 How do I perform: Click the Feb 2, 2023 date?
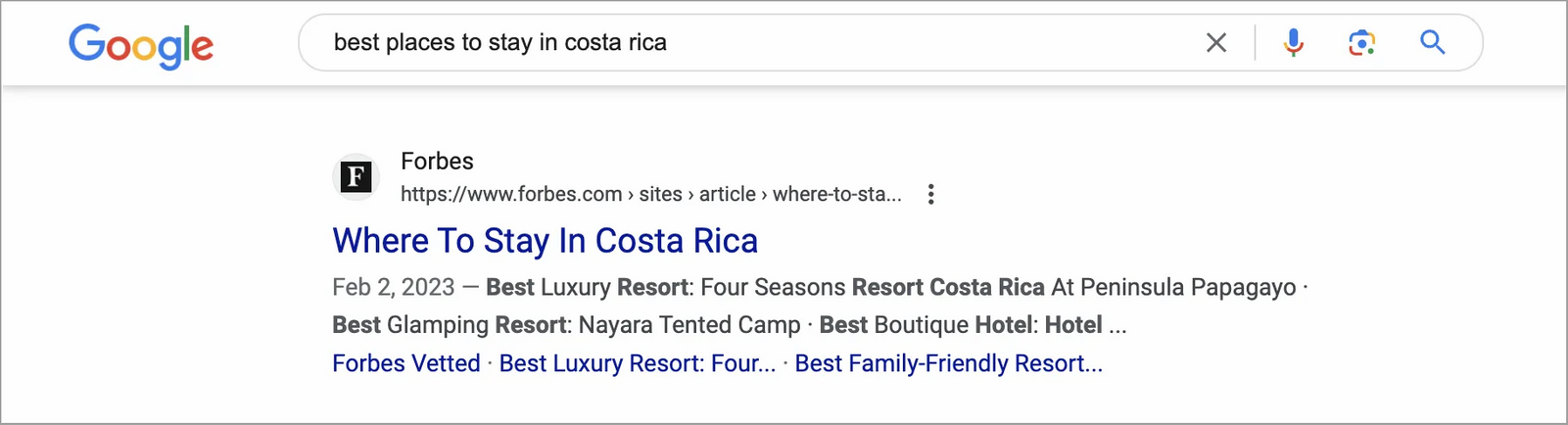[x=393, y=287]
